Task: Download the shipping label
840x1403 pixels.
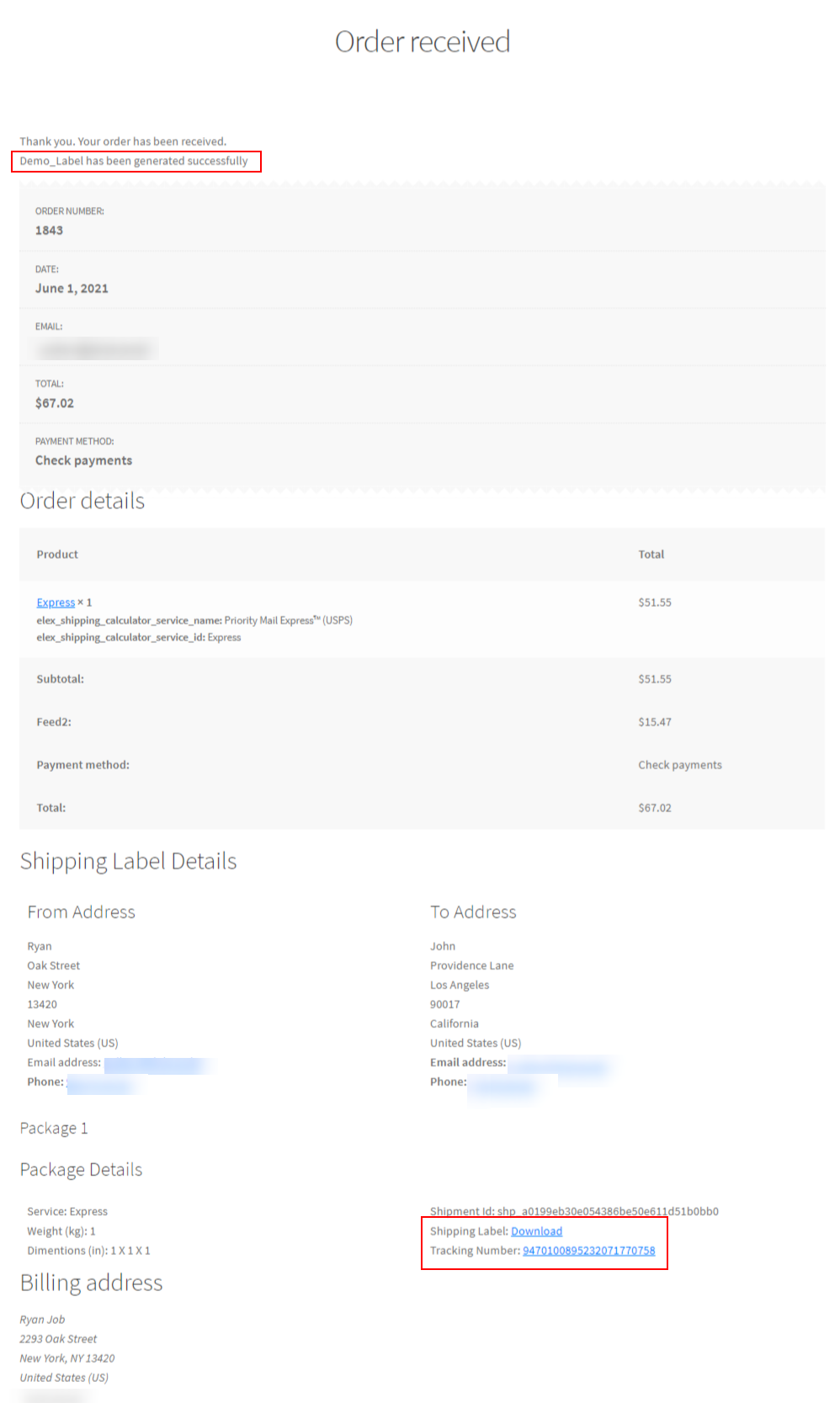Action: point(536,1231)
